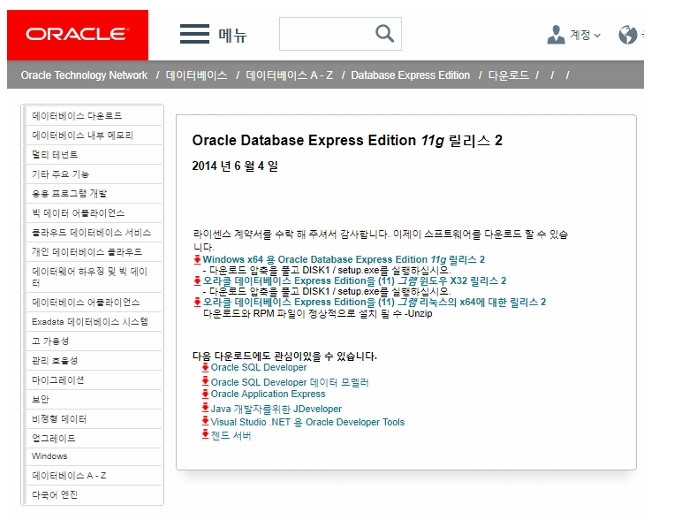Select 데이터웨어 하우징 및 빅 데이터 sidebar item
The height and width of the screenshot is (524, 683).
pos(94,277)
